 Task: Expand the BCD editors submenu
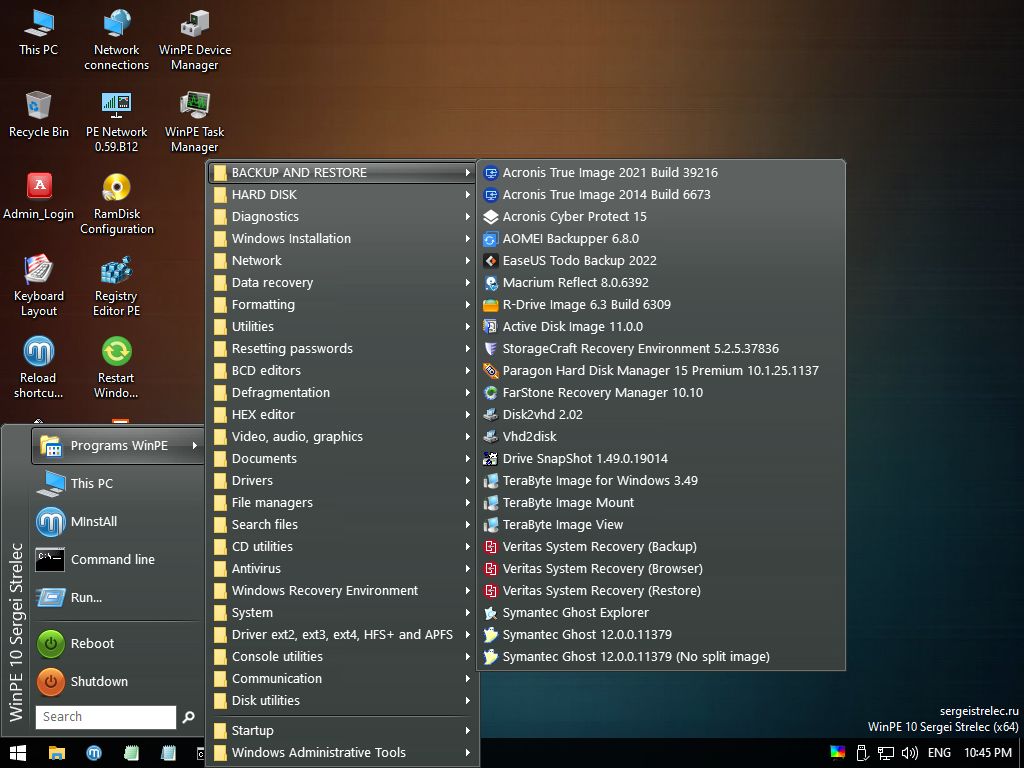click(x=342, y=370)
